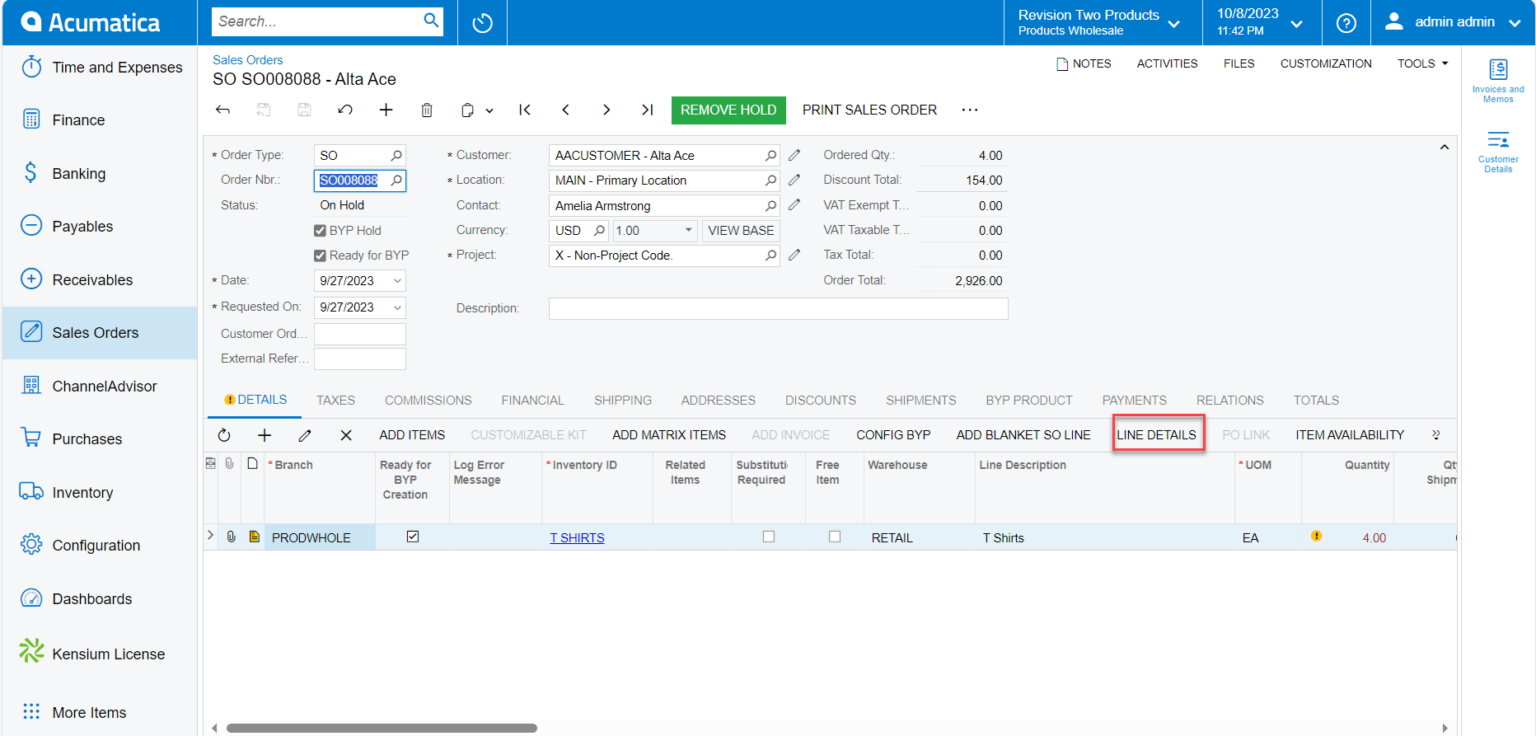
Task: Jump to the last record with the arrow icon
Action: point(646,110)
